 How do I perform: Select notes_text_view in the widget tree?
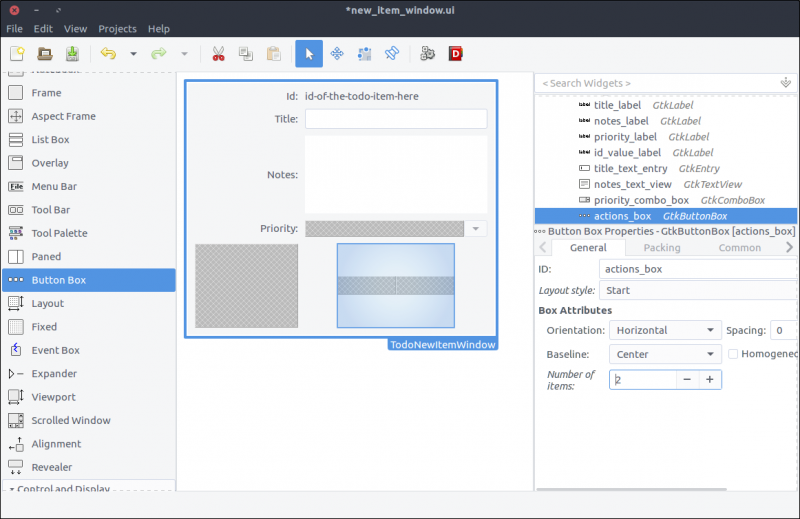pyautogui.click(x=635, y=184)
